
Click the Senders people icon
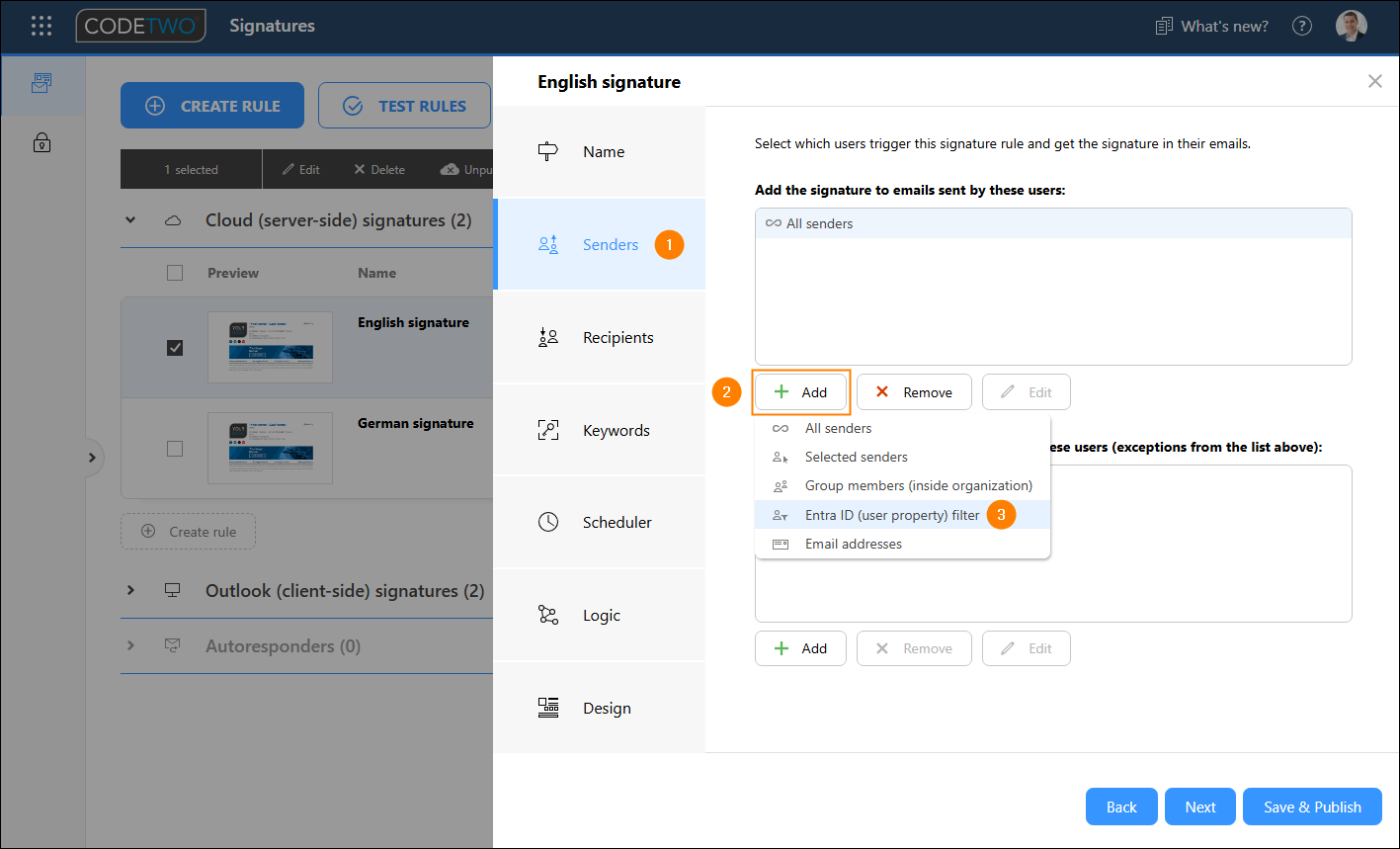point(548,244)
